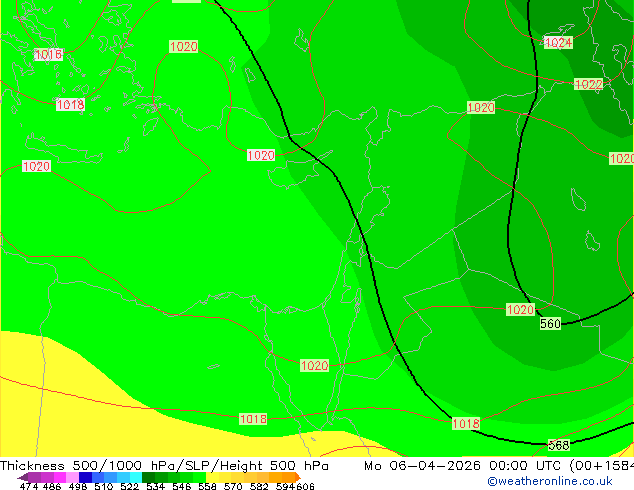Pick the bright yellow swatch above 558
The height and width of the screenshot is (490, 634).
coord(212,477)
